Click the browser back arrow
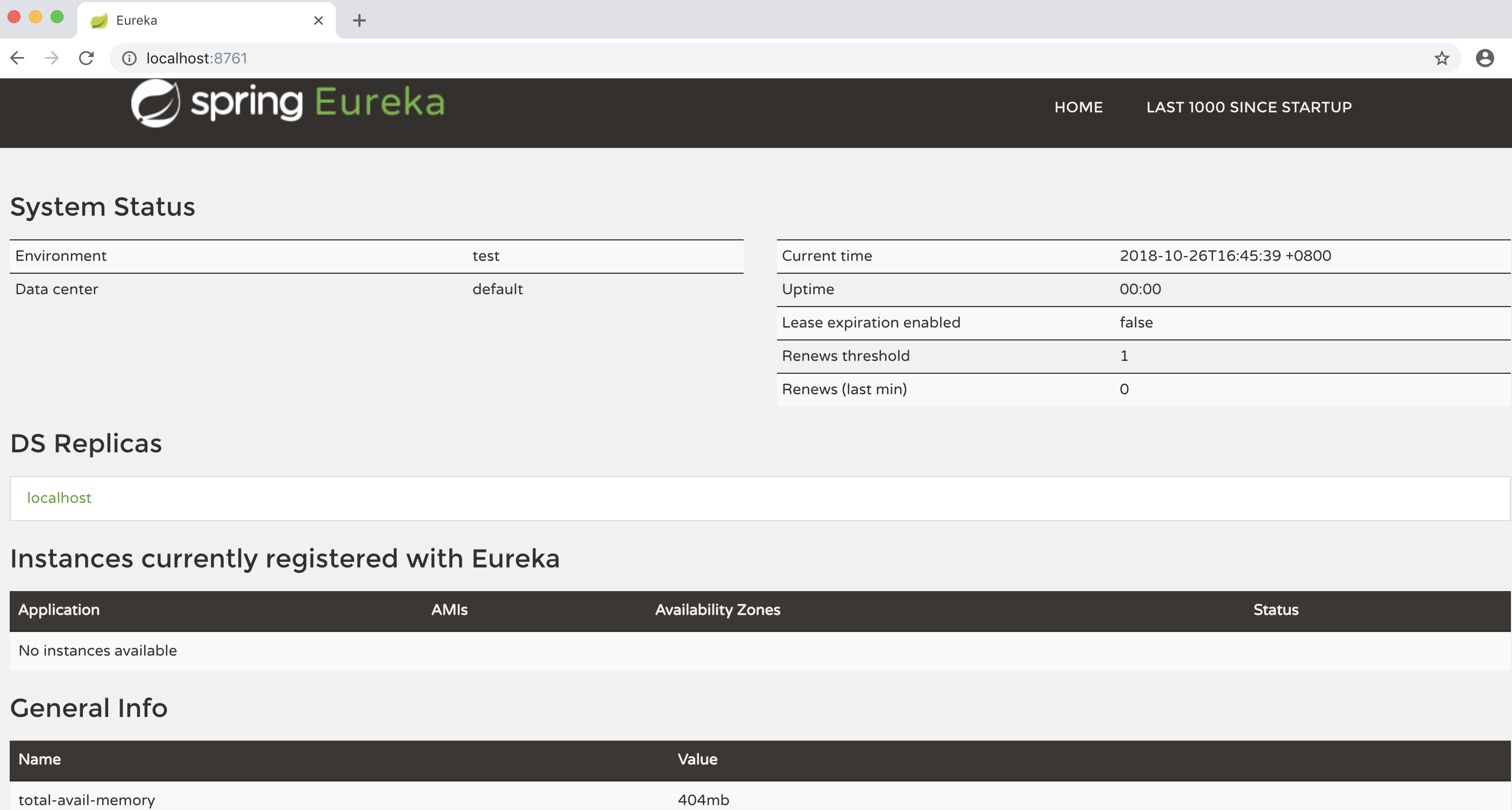The image size is (1512, 810). [x=18, y=58]
